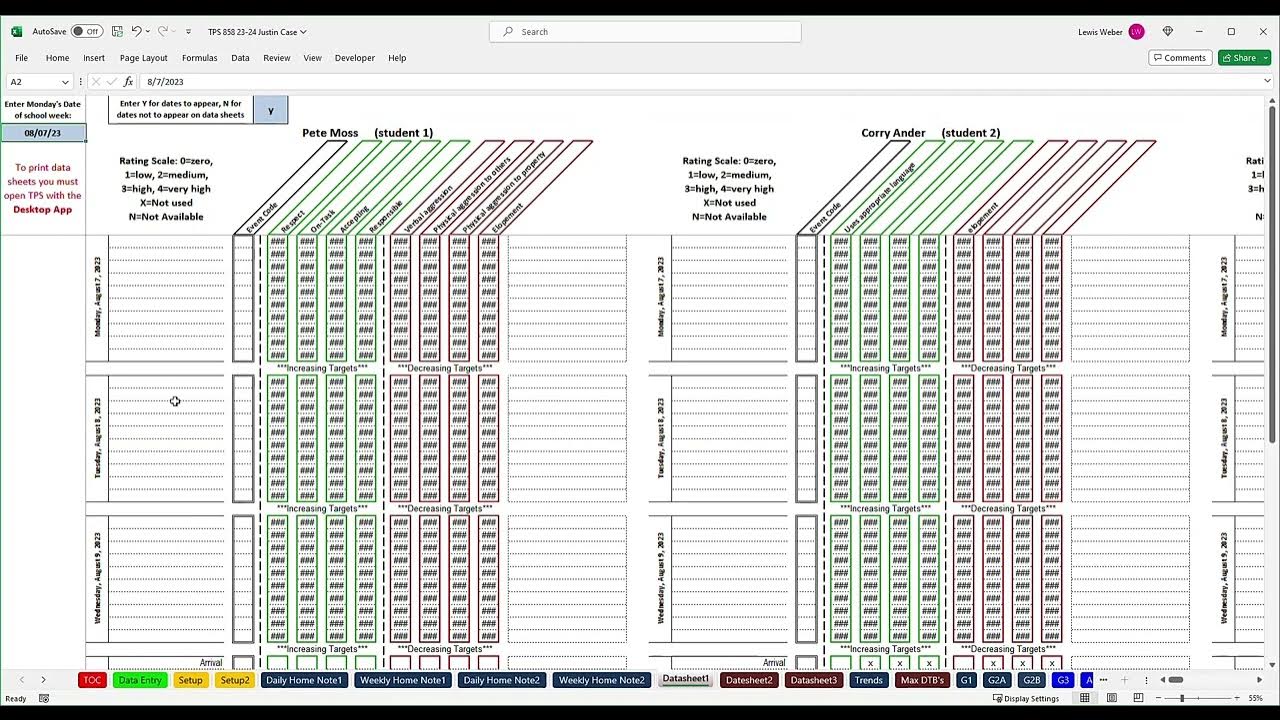Open the Data tab

point(240,58)
